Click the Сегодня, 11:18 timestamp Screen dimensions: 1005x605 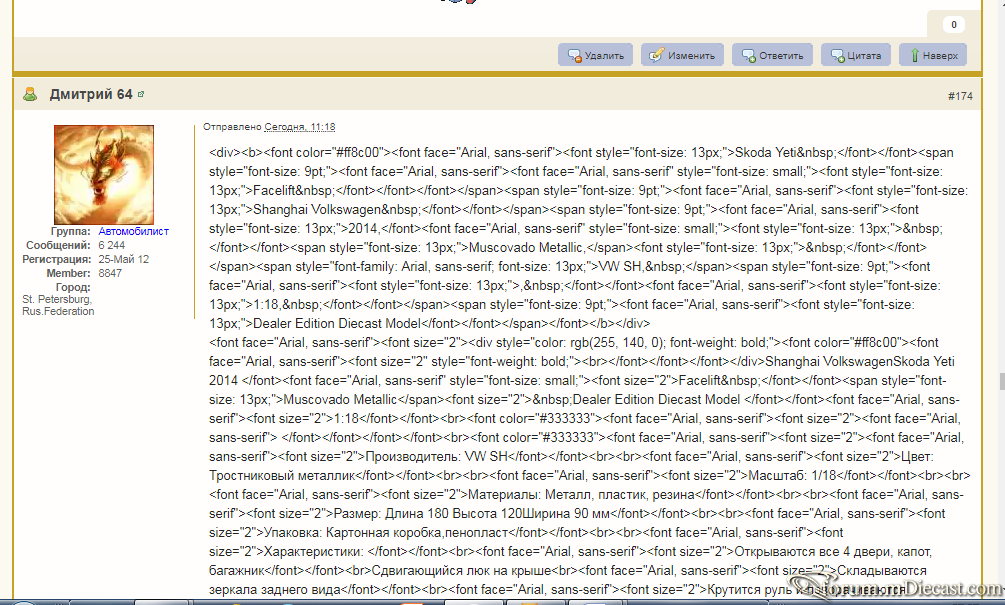(300, 127)
